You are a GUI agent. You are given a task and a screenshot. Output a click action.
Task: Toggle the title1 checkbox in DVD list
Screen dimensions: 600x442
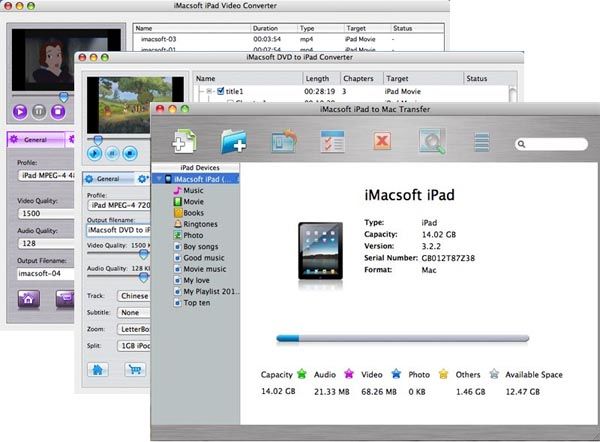(220, 93)
